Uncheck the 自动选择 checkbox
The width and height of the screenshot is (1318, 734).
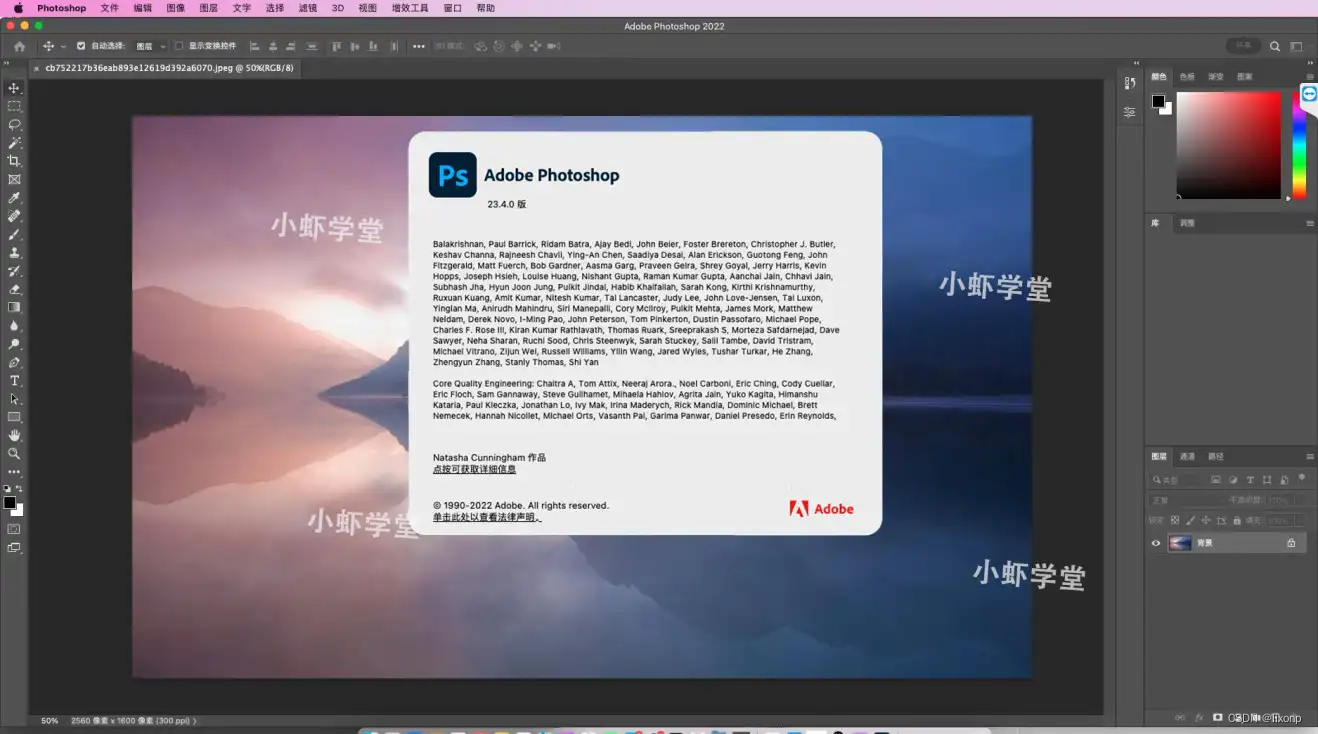pos(81,46)
